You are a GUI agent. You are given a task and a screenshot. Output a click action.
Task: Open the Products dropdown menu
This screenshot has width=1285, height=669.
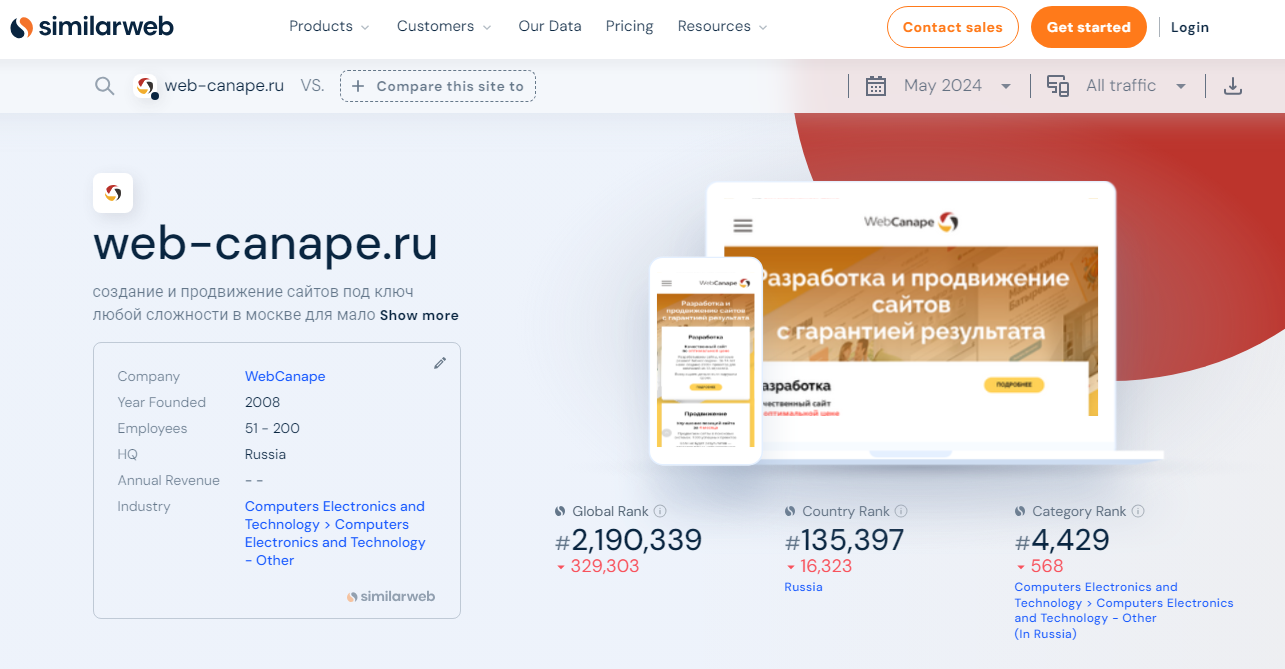pyautogui.click(x=329, y=27)
